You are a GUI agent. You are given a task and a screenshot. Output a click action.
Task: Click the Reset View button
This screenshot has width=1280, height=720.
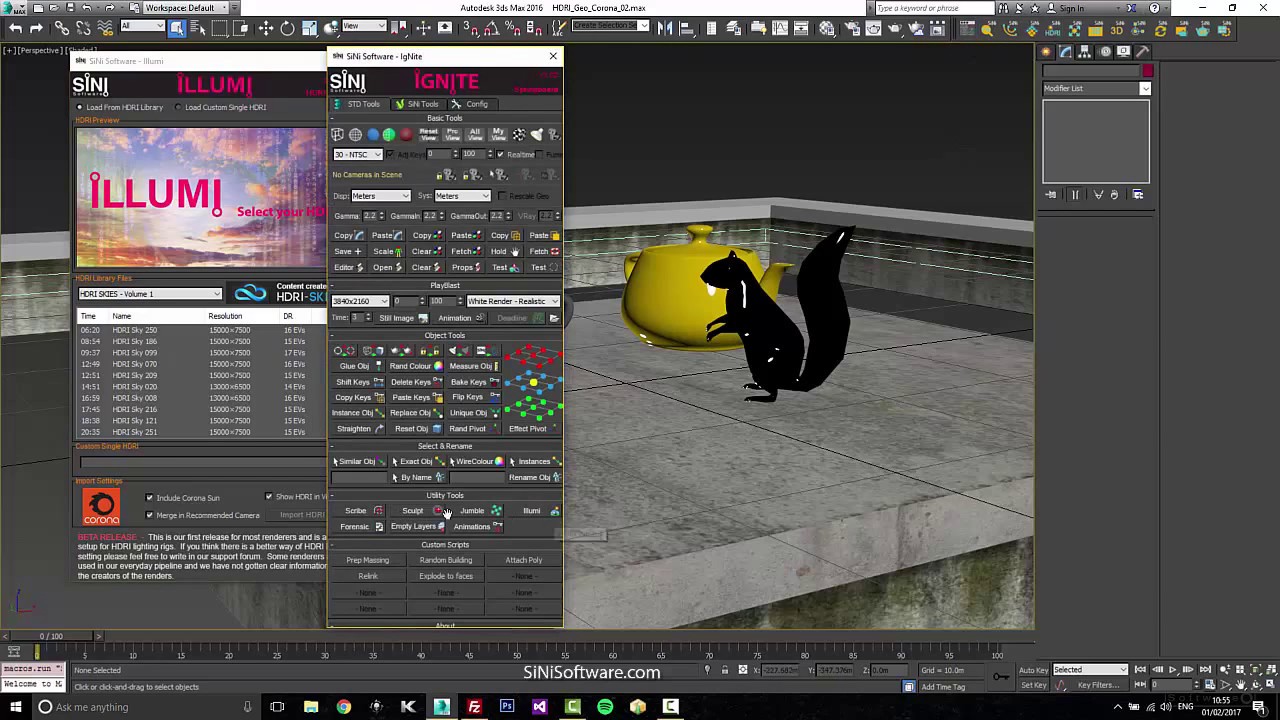pos(429,134)
